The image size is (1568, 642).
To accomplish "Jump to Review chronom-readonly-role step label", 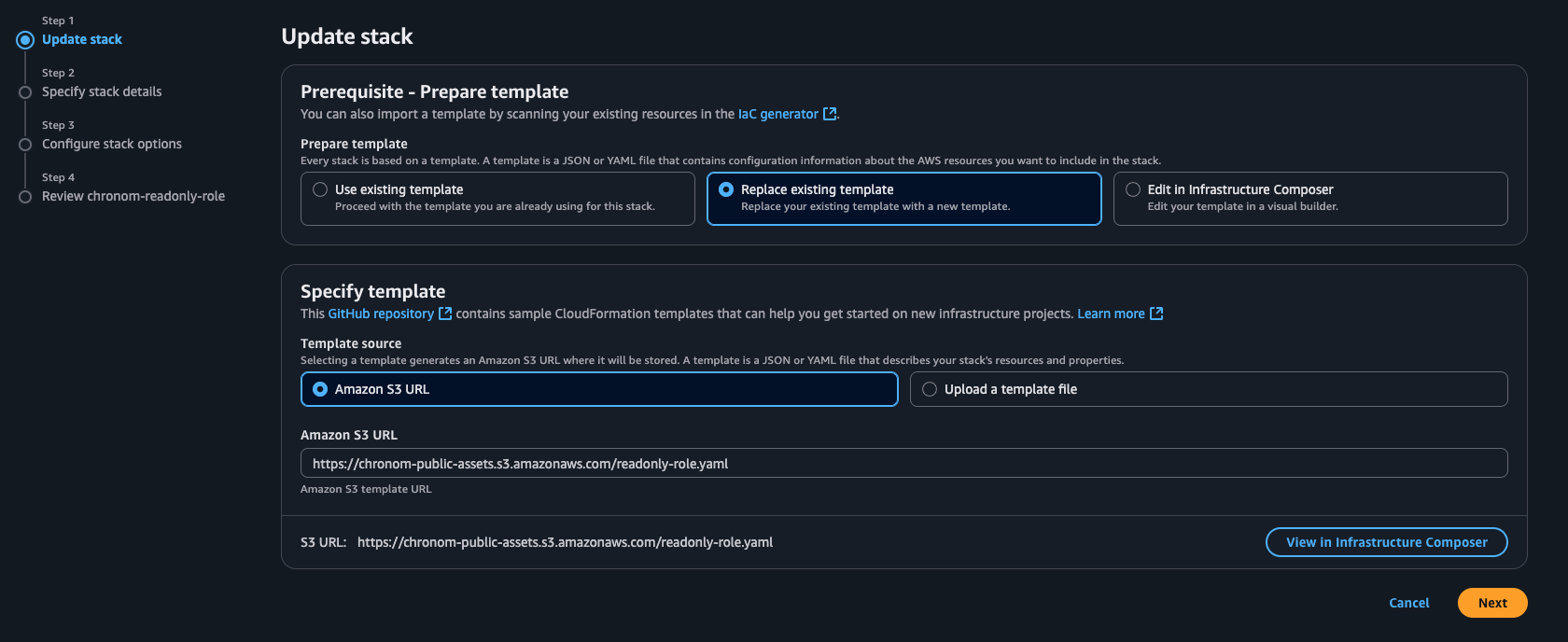I will coord(133,196).
